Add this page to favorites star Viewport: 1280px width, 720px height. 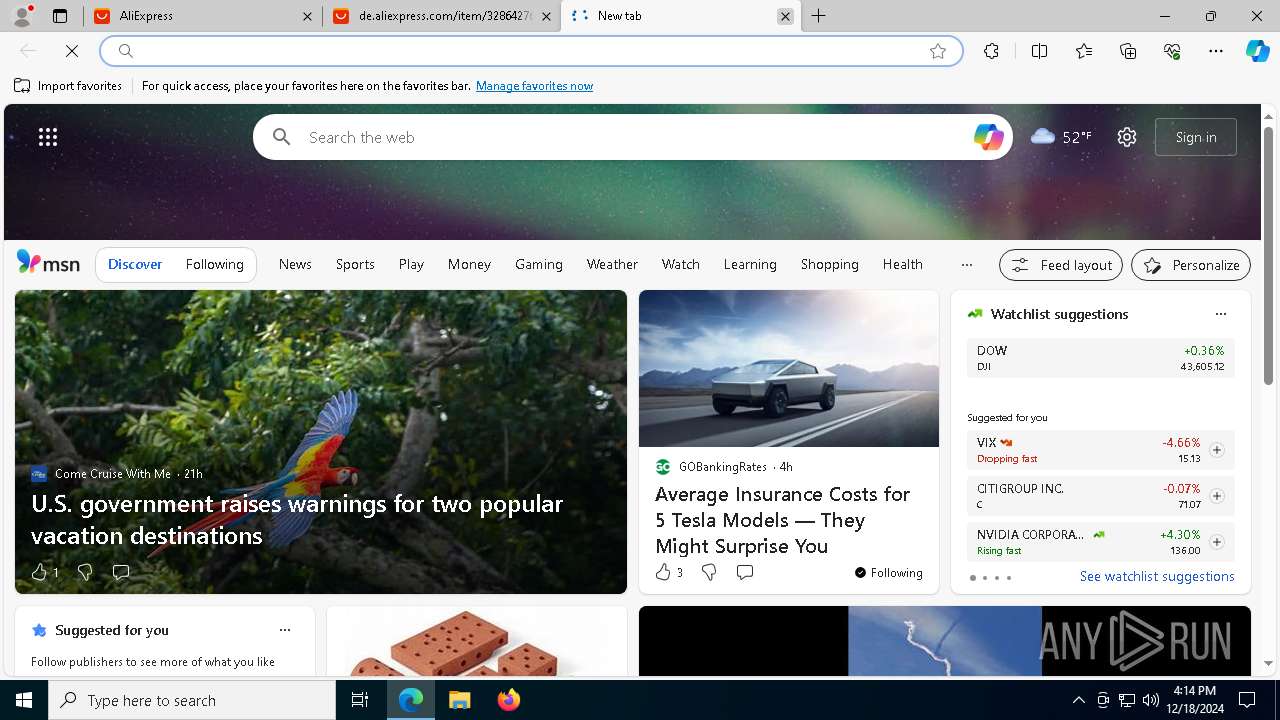point(938,51)
